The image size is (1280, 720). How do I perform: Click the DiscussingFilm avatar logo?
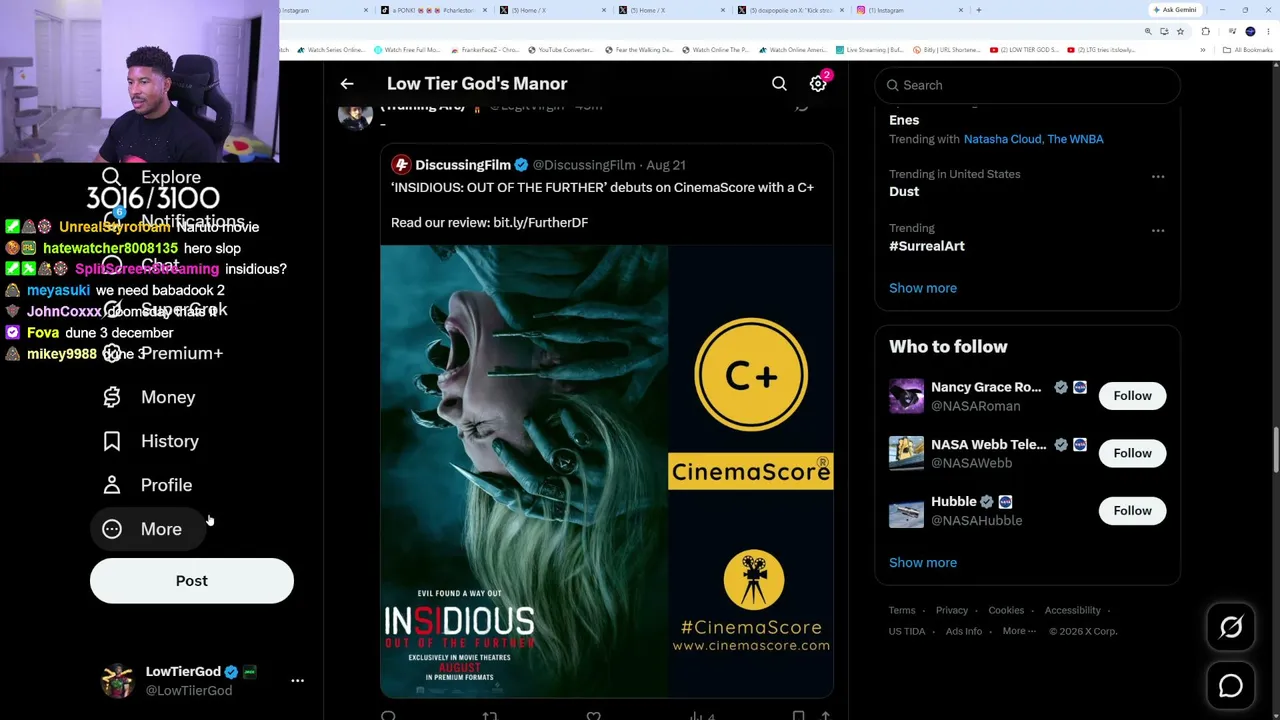tap(401, 165)
